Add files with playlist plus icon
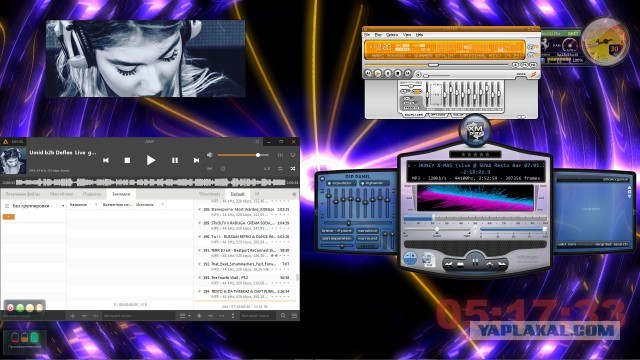 coord(199,316)
